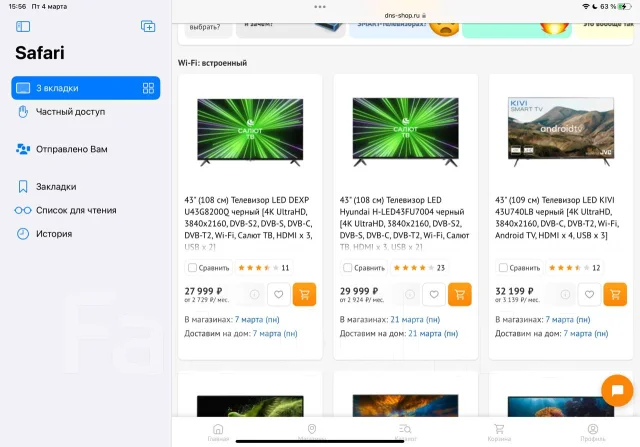Tap the three-dot multitasking control at top
This screenshot has height=447, width=640.
320,7
